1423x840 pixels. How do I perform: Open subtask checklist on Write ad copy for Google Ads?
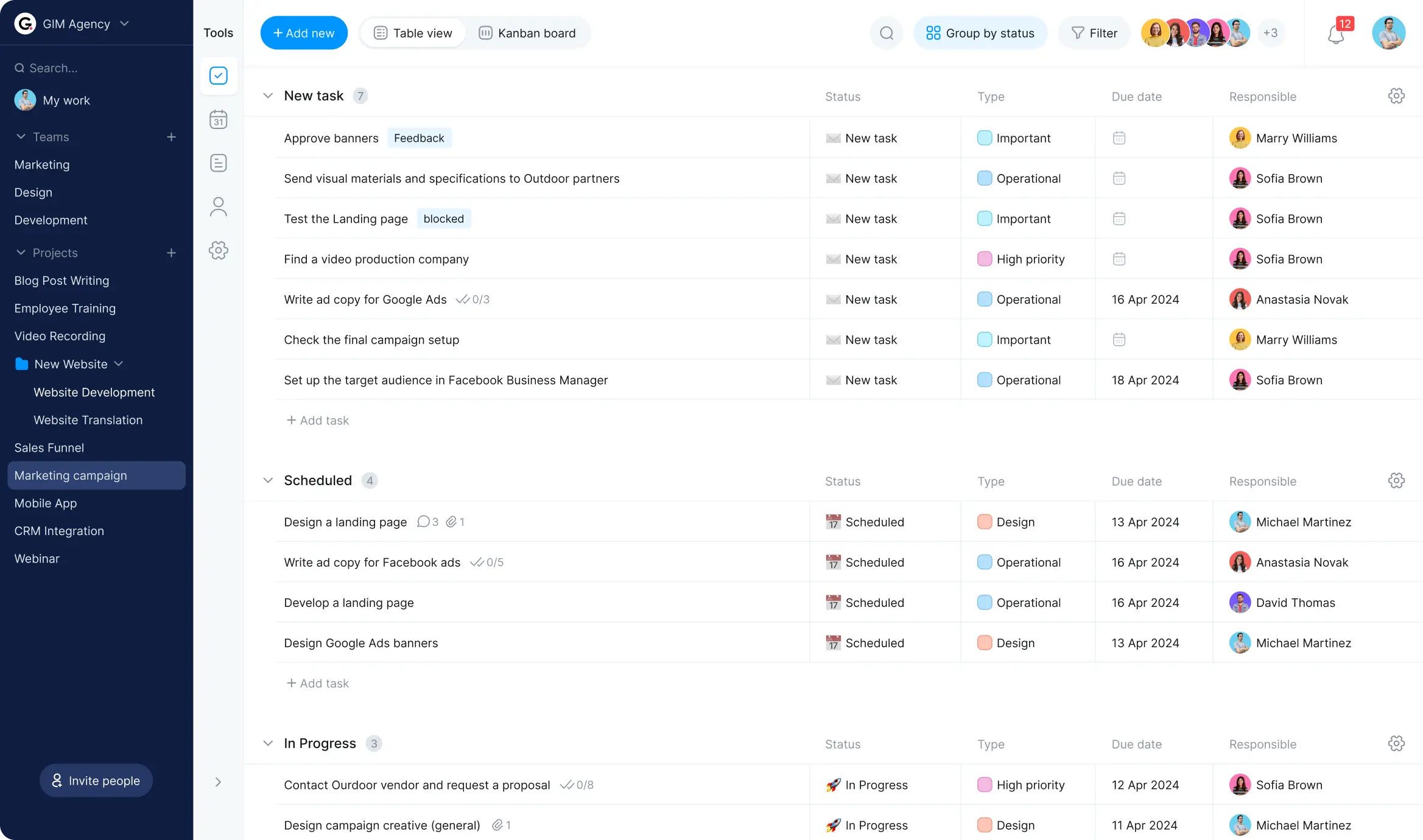point(473,299)
